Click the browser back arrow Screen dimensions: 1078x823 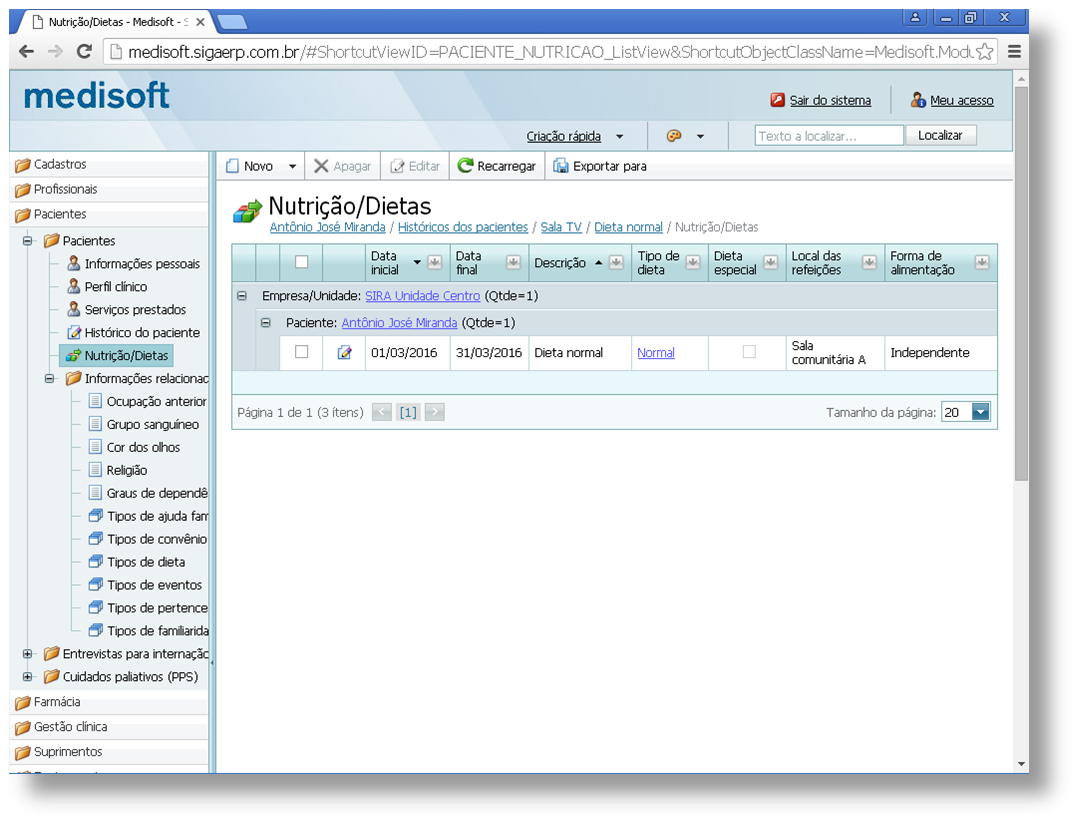point(26,52)
